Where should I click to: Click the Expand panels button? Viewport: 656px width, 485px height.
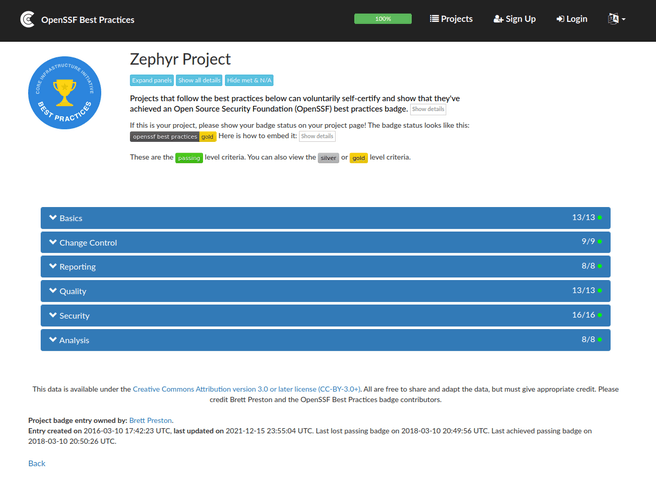coord(151,80)
